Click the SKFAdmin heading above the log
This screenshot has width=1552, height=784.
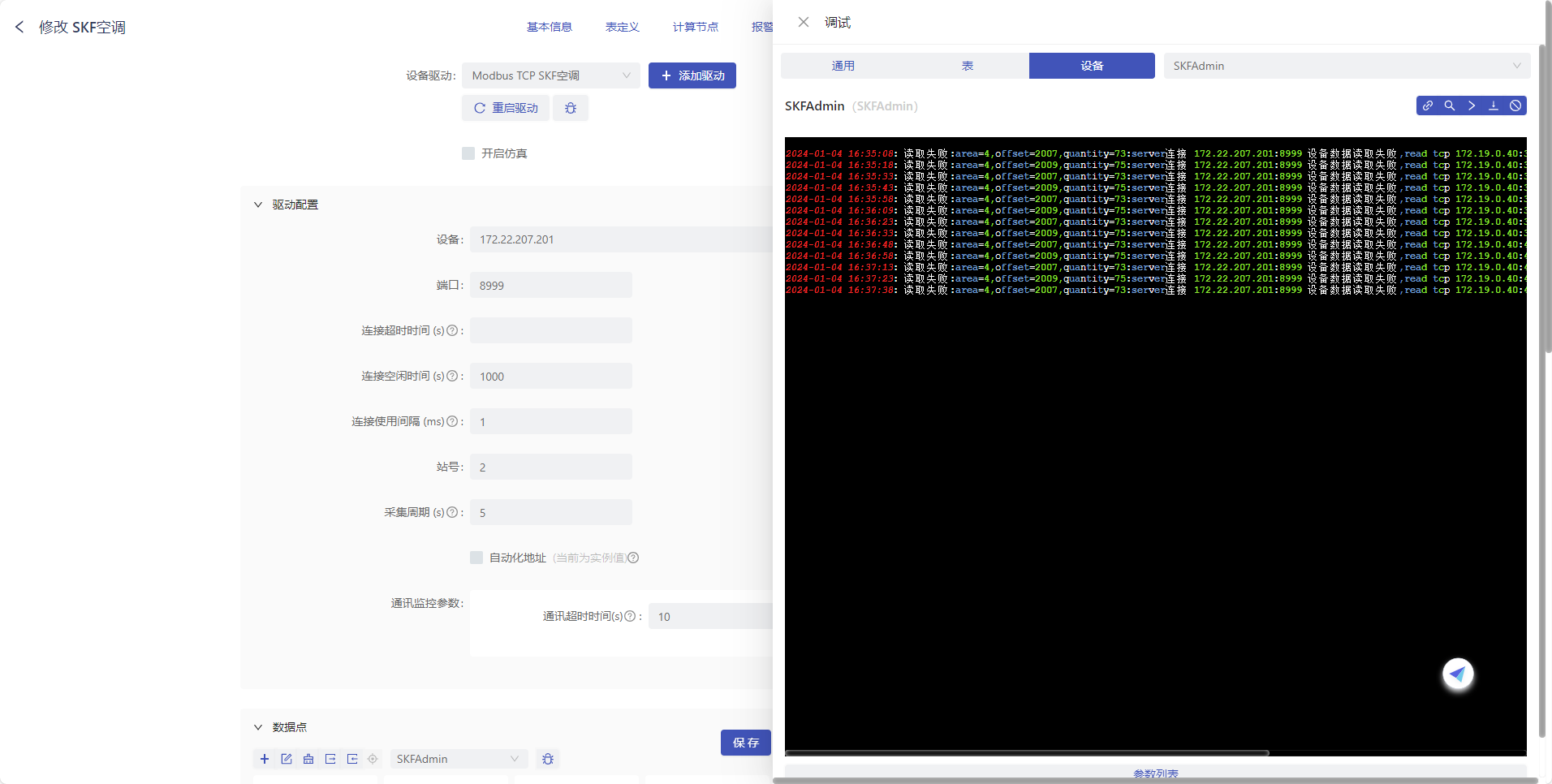tap(814, 106)
